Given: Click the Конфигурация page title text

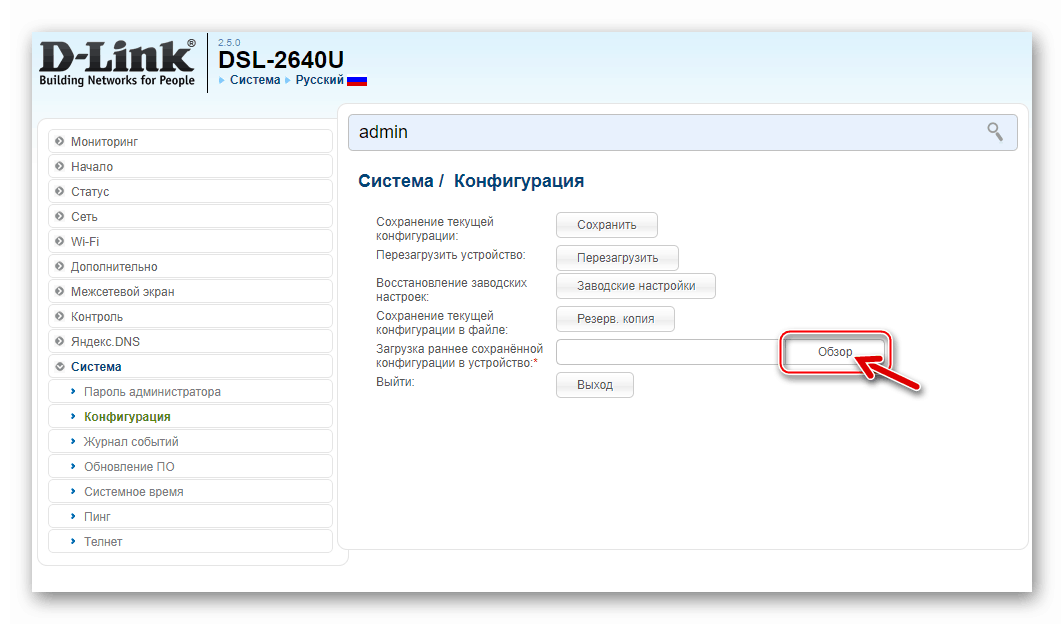Looking at the screenshot, I should [x=519, y=181].
